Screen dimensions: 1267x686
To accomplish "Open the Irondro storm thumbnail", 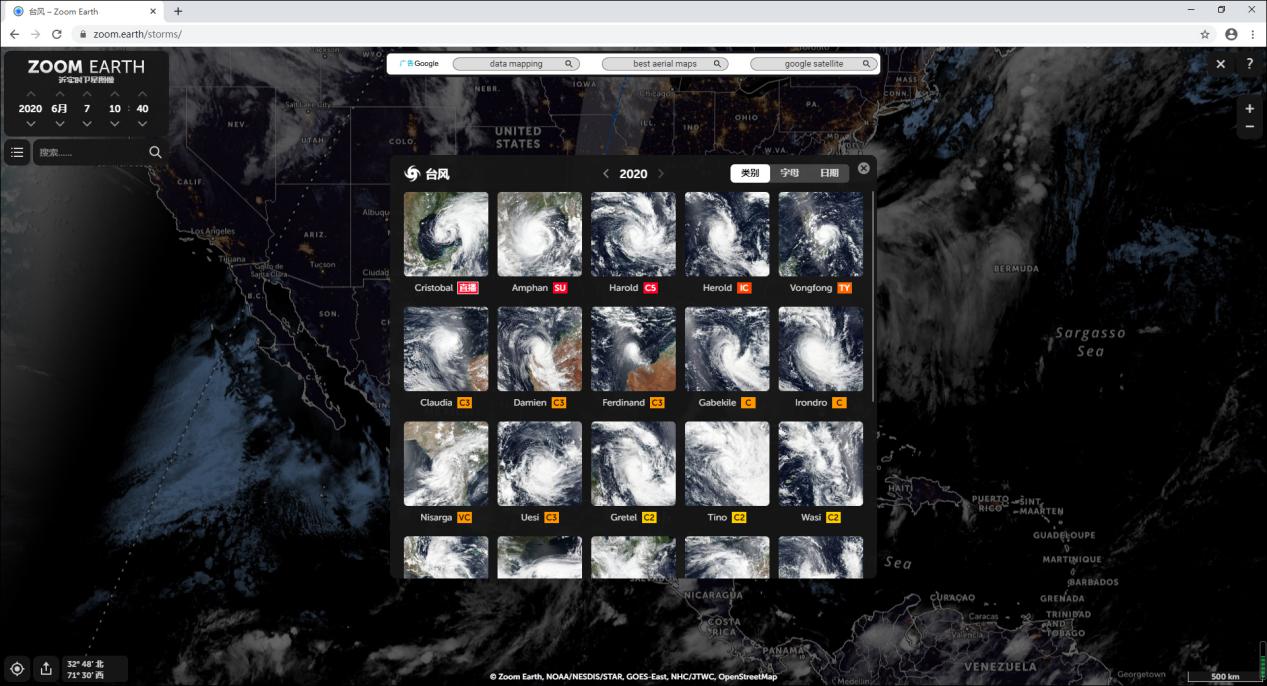I will (821, 349).
